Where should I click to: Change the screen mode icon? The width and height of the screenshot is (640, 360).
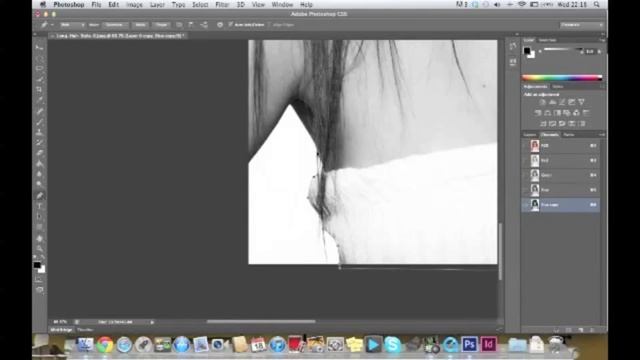click(40, 290)
